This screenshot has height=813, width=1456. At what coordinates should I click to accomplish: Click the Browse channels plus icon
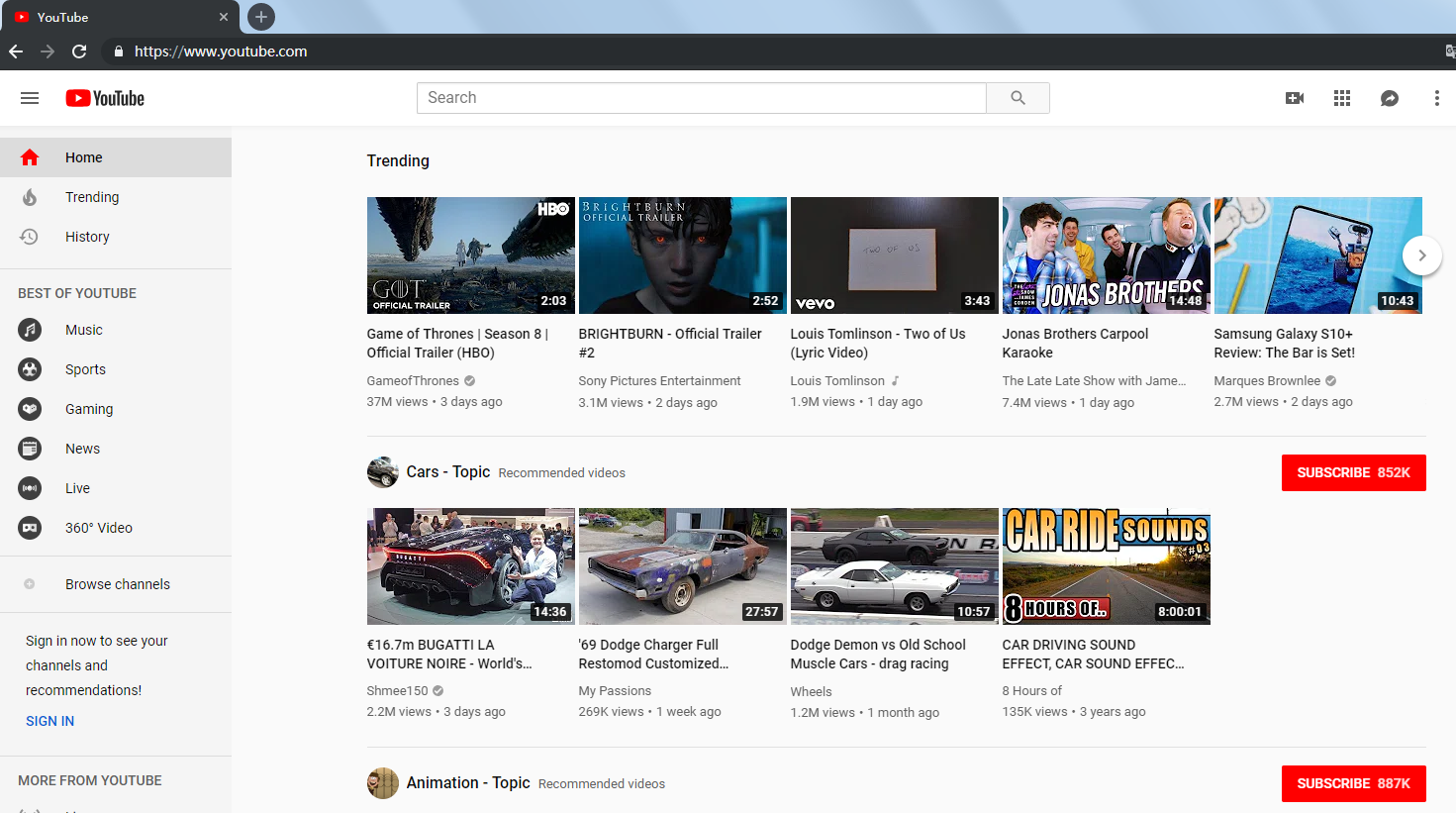click(30, 584)
